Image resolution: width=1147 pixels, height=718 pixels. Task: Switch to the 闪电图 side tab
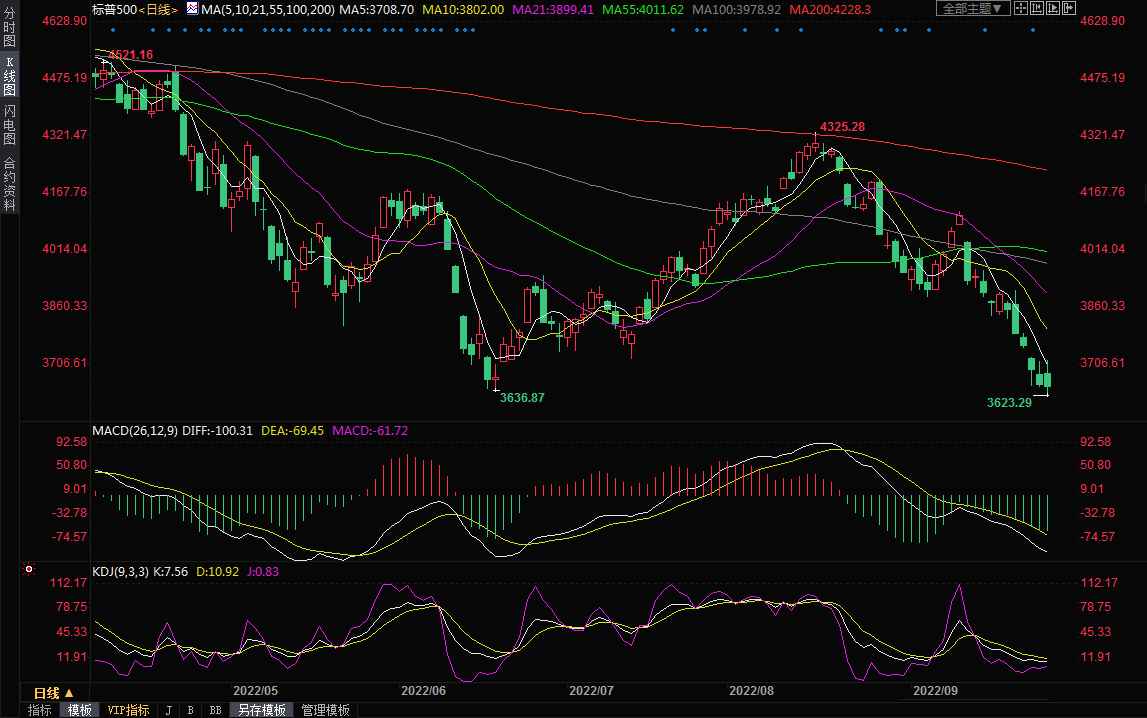tap(9, 125)
